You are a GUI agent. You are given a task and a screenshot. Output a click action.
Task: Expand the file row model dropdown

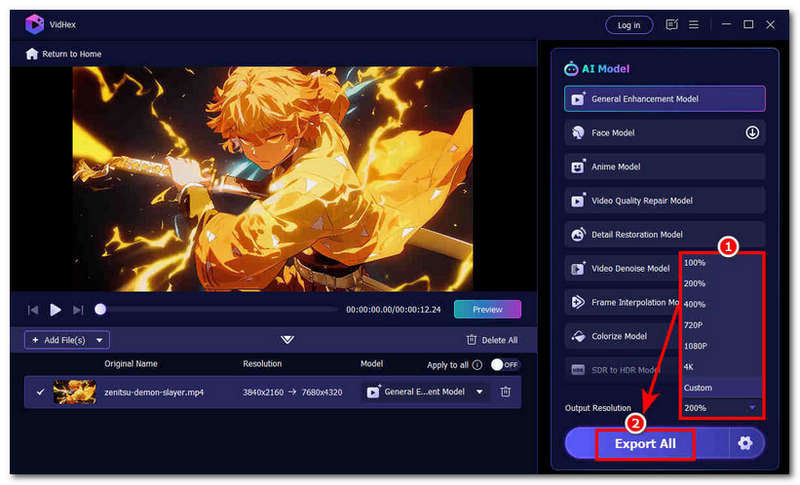point(480,392)
